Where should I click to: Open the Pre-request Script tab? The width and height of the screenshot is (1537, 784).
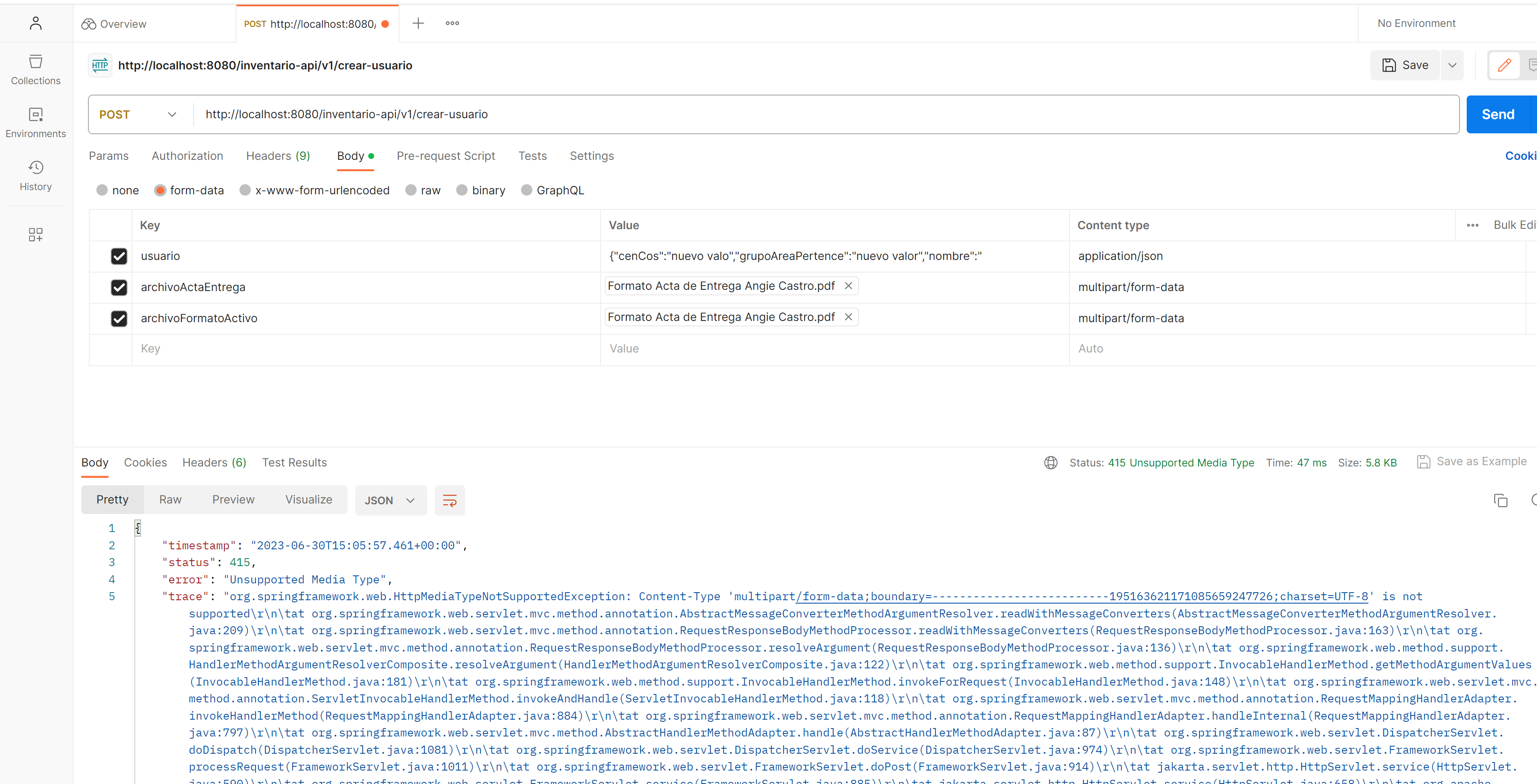[446, 156]
